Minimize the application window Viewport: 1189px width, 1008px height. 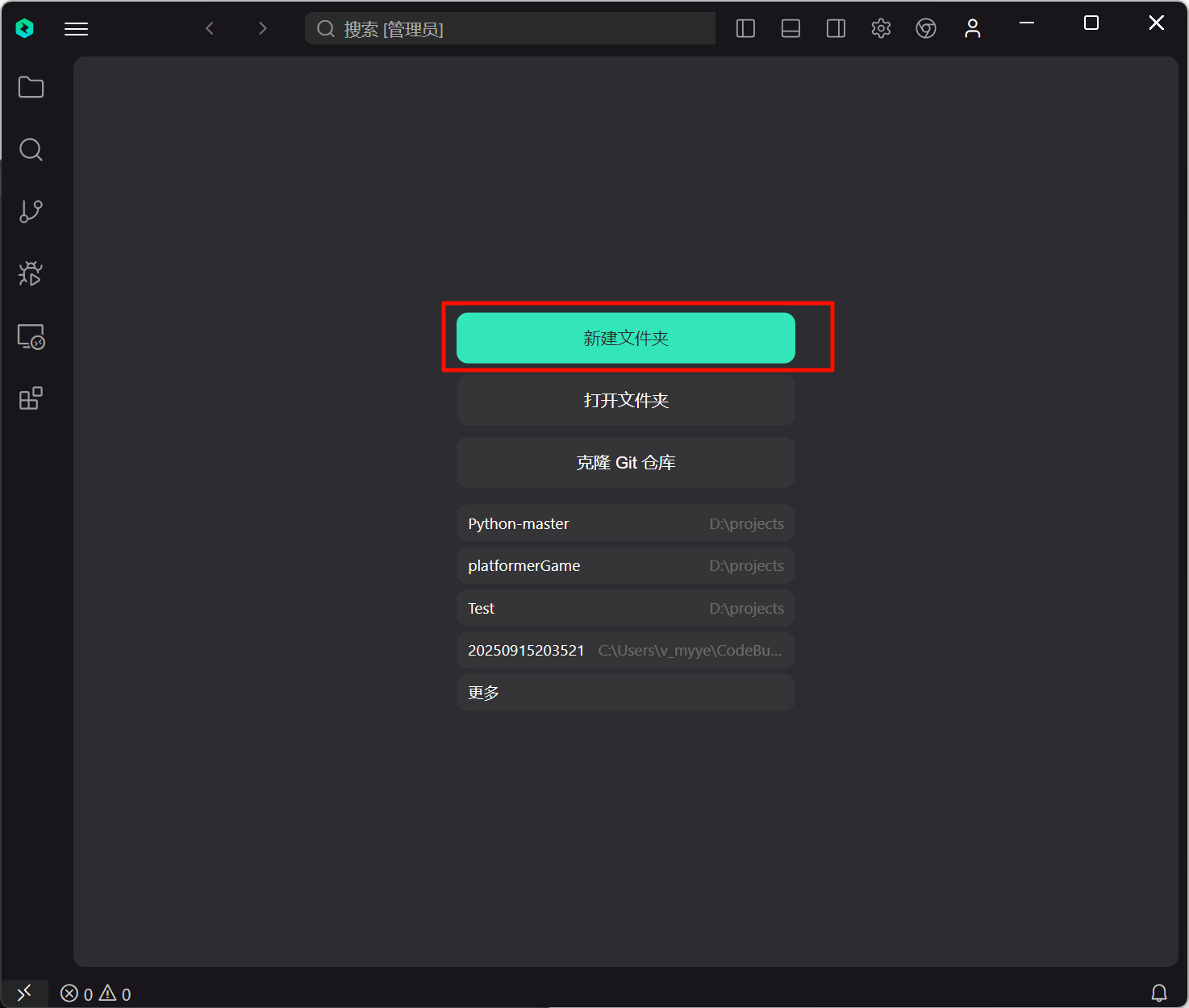tap(1027, 23)
